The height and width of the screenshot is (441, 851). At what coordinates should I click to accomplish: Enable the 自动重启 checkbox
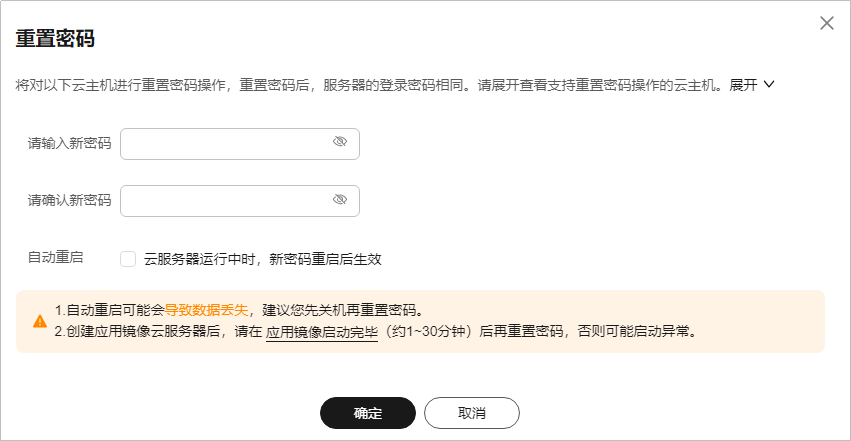[128, 259]
